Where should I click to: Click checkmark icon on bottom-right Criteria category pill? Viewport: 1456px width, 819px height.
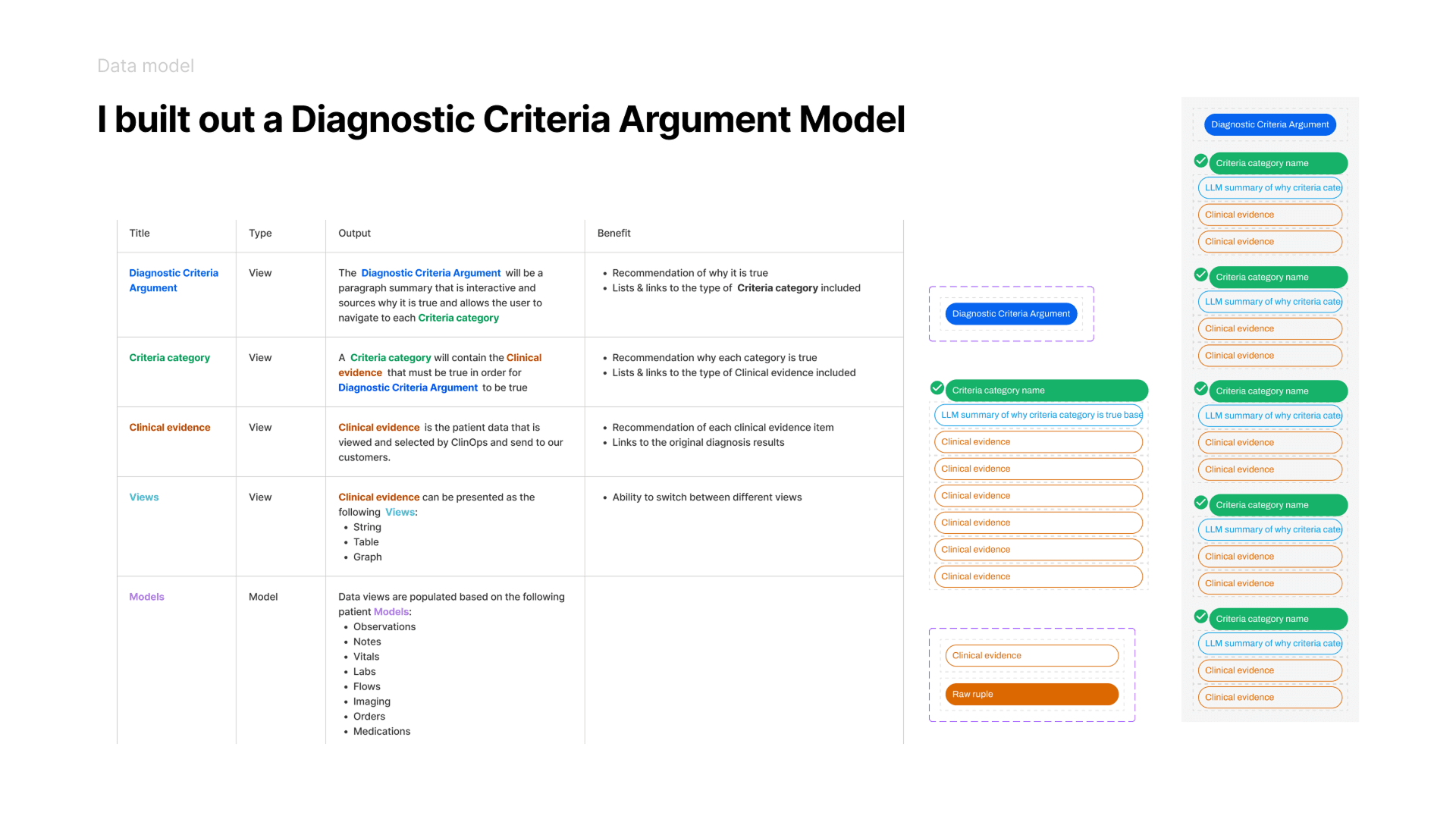click(x=1200, y=617)
